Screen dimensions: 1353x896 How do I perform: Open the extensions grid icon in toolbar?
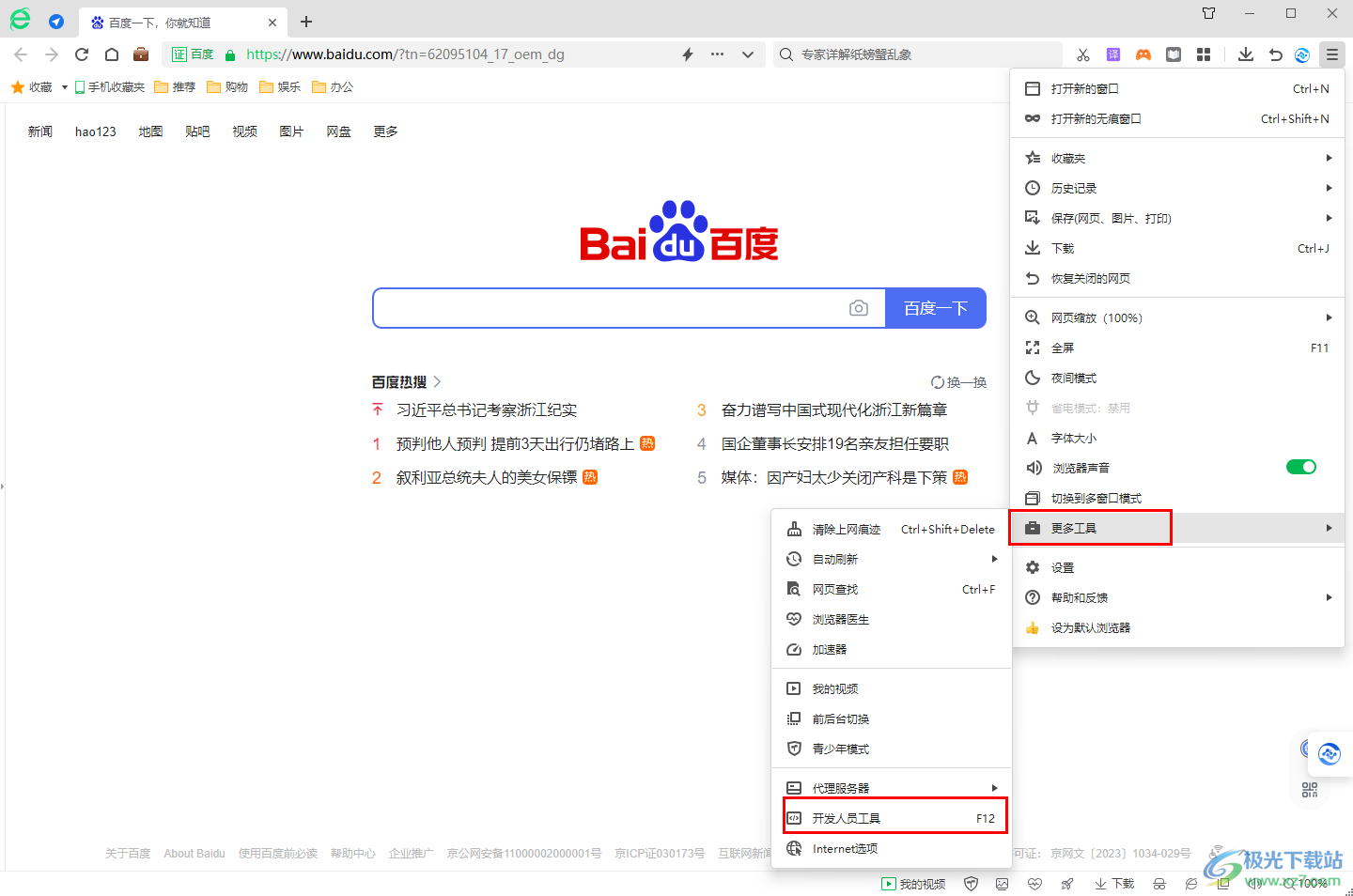[1204, 54]
